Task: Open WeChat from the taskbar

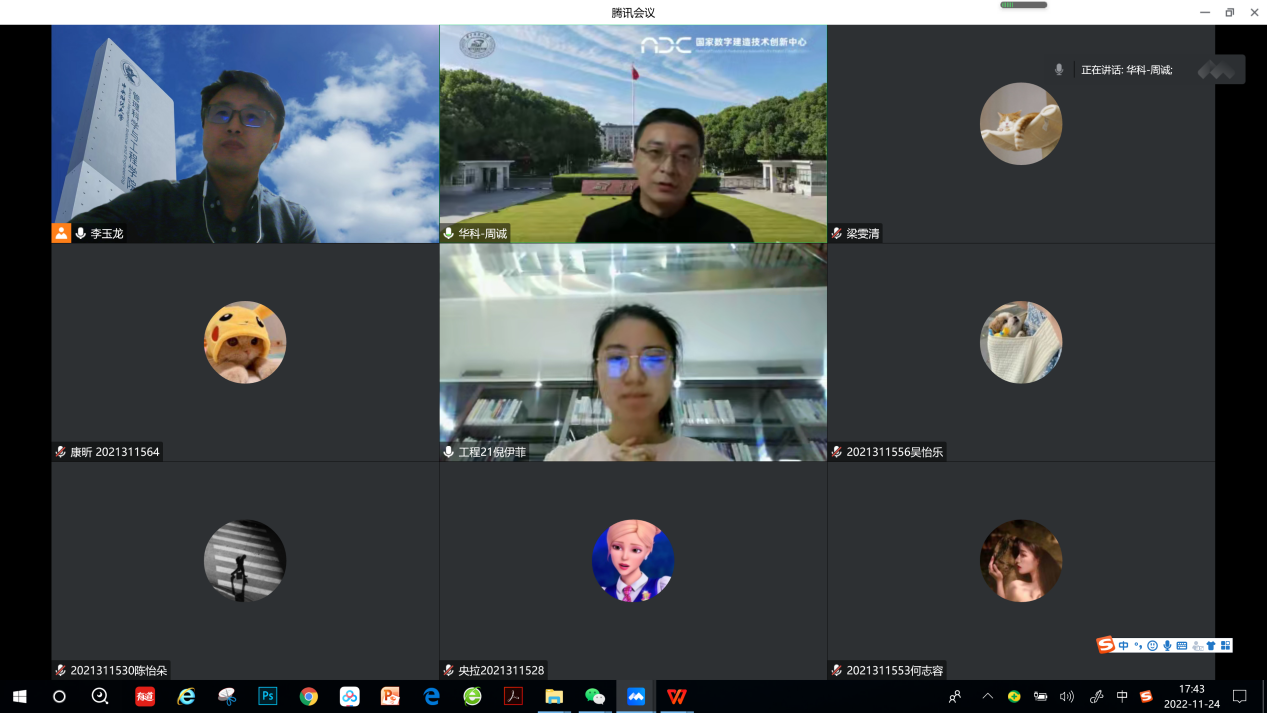Action: (x=595, y=696)
